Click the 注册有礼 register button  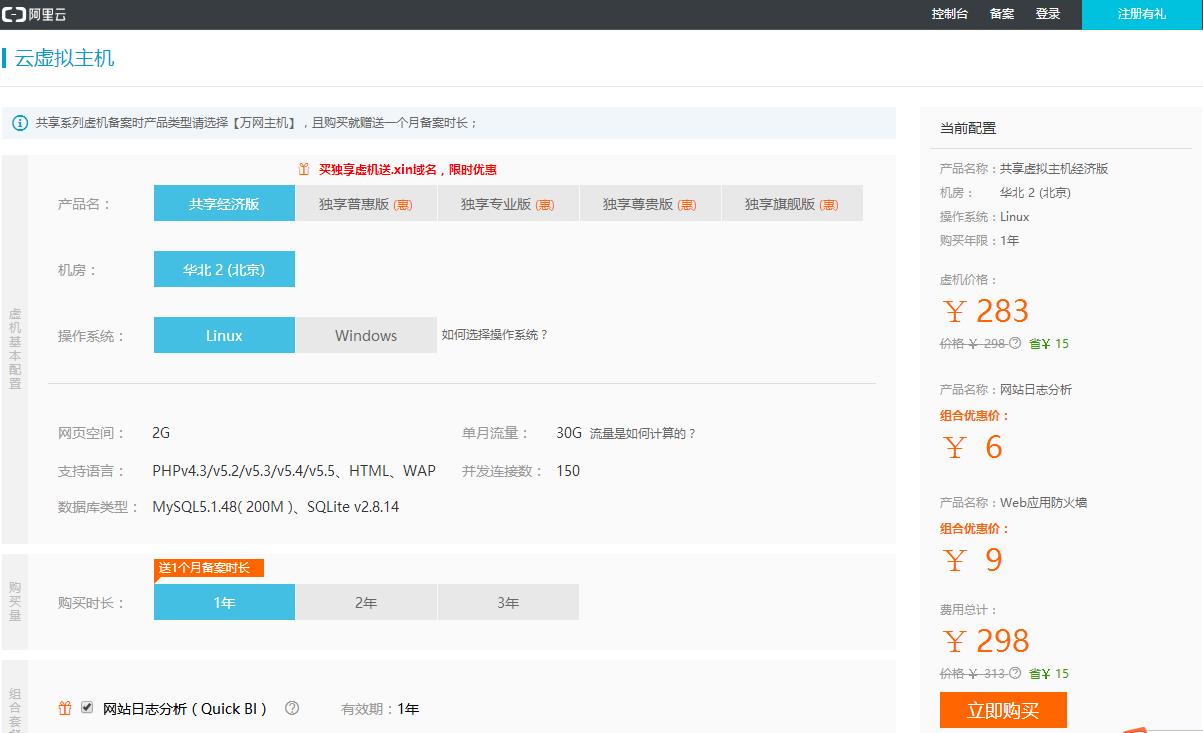coord(1142,14)
